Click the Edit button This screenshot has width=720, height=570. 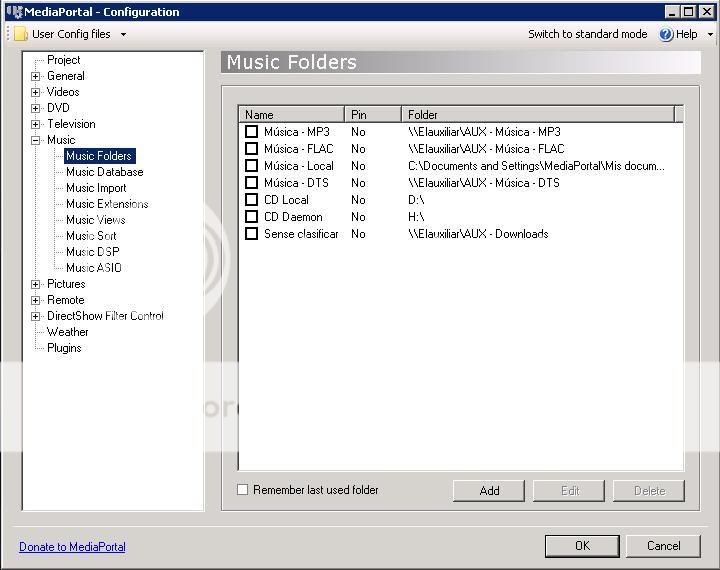click(569, 491)
